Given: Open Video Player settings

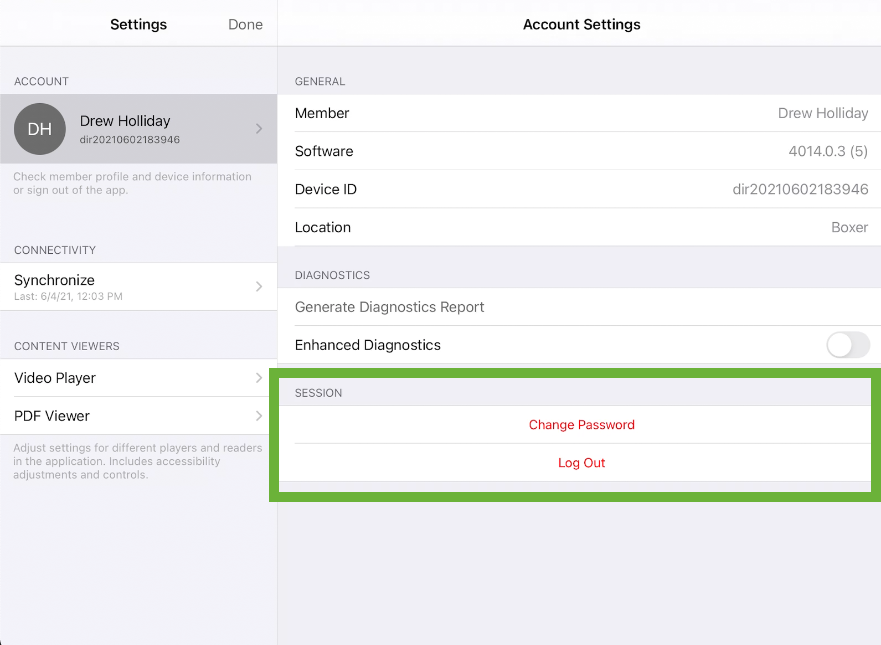Looking at the screenshot, I should point(138,378).
